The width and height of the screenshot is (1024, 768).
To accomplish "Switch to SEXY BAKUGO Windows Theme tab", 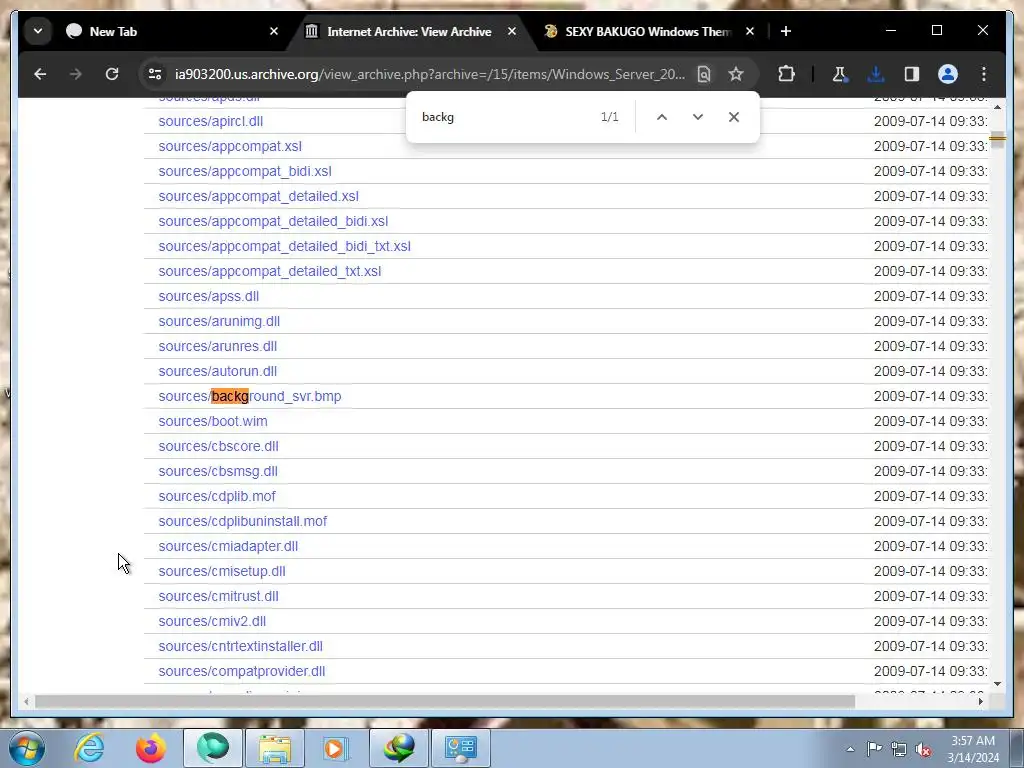I will coord(648,31).
